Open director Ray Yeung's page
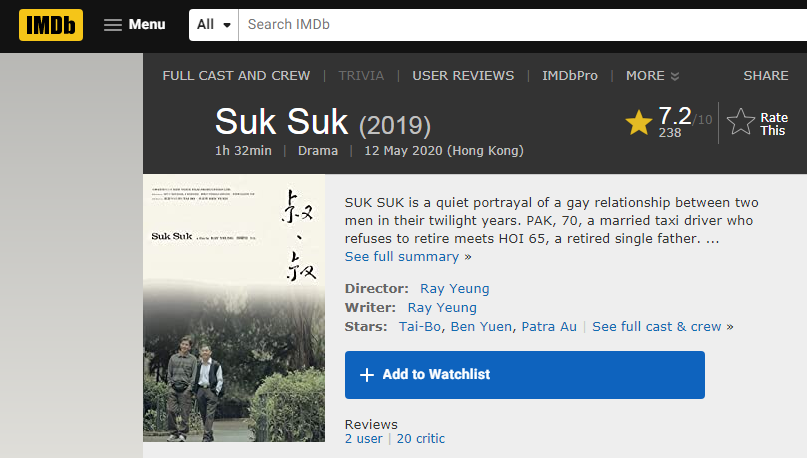 point(454,289)
